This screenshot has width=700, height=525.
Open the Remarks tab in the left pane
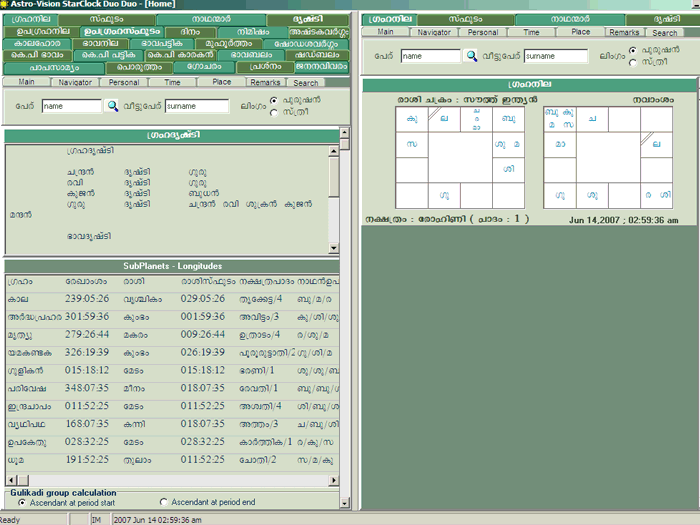(265, 83)
